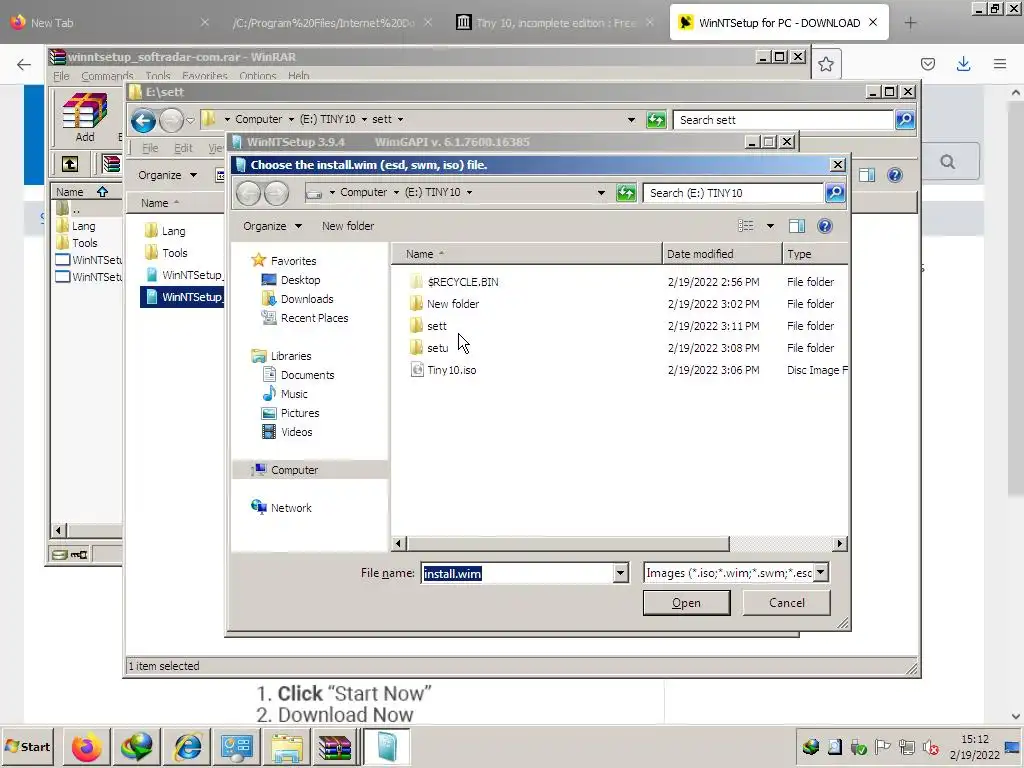Open WinRAR from the taskbar
This screenshot has height=768, width=1024.
334,746
